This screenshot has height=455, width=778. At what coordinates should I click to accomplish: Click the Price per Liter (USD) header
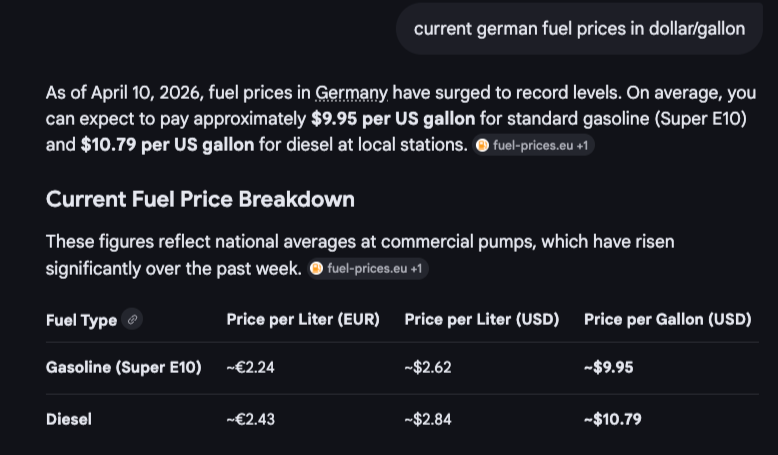coord(481,320)
